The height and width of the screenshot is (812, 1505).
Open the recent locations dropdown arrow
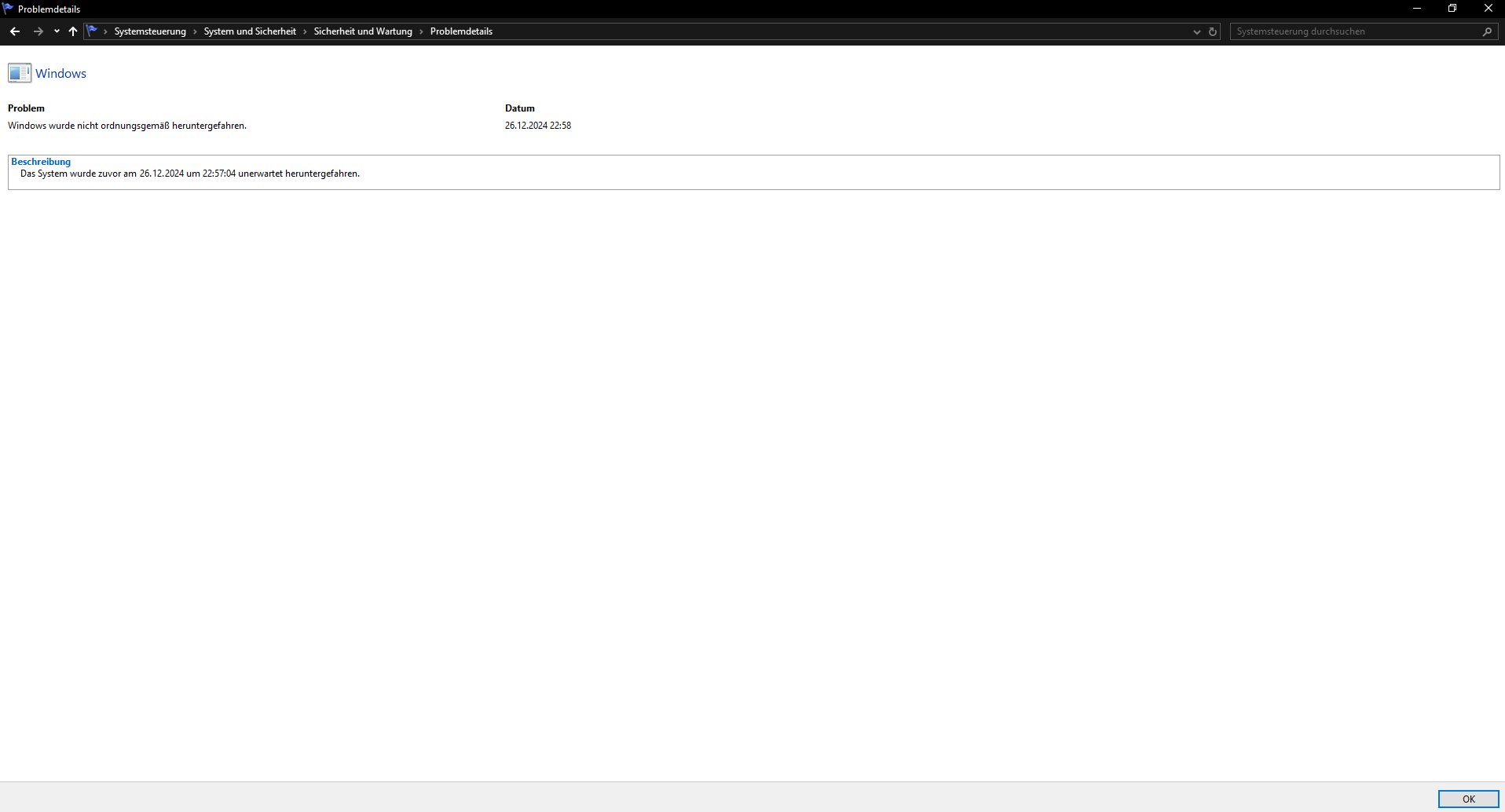coord(57,31)
